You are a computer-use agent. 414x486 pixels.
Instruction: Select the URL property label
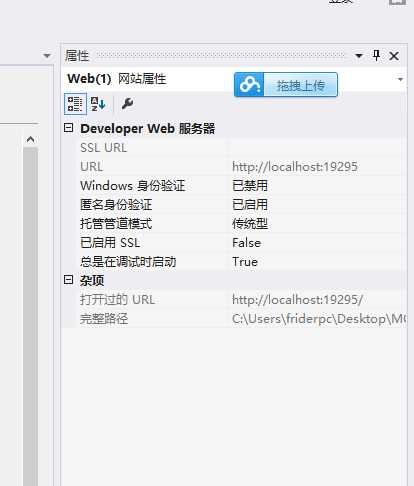[x=92, y=166]
